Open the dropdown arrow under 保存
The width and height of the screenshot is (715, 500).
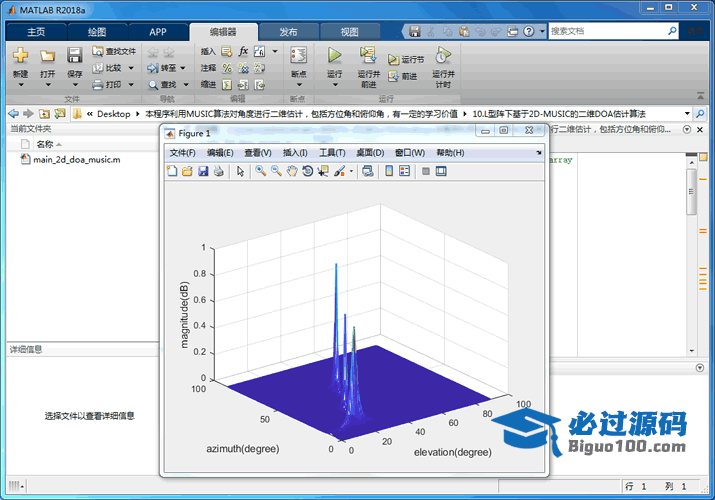pyautogui.click(x=75, y=85)
